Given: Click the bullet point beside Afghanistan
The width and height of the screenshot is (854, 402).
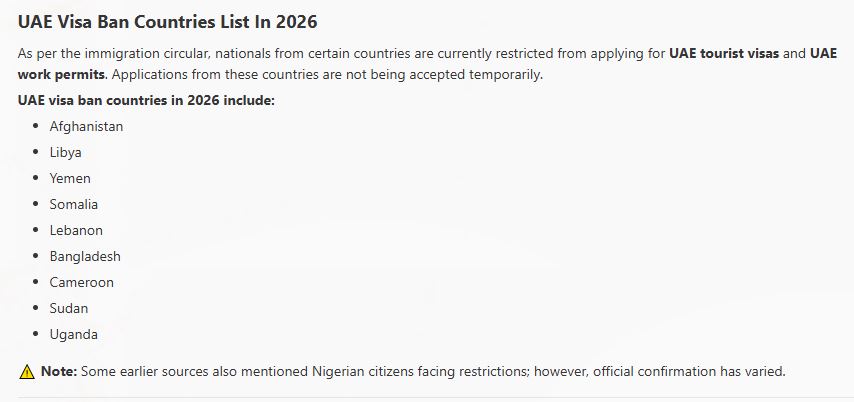Looking at the screenshot, I should tap(36, 126).
